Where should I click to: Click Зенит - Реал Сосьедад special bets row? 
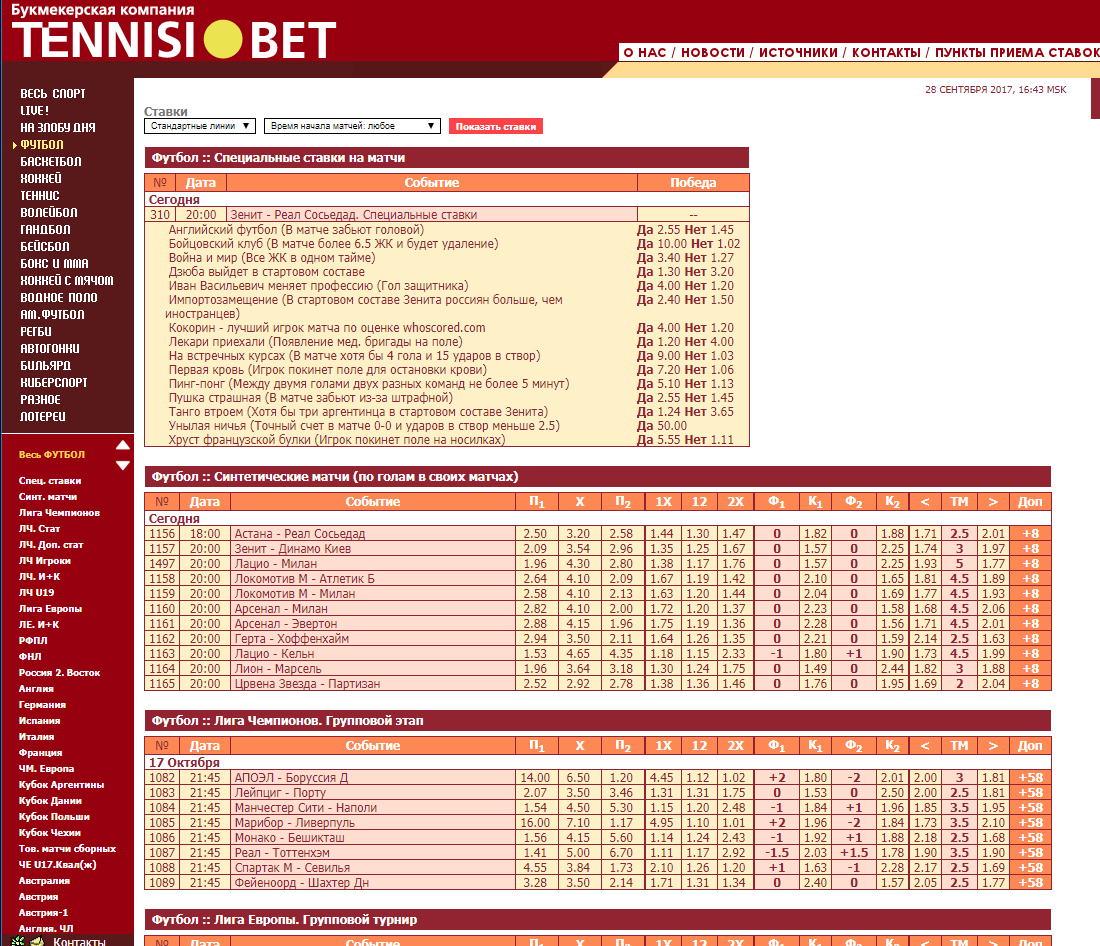point(447,215)
